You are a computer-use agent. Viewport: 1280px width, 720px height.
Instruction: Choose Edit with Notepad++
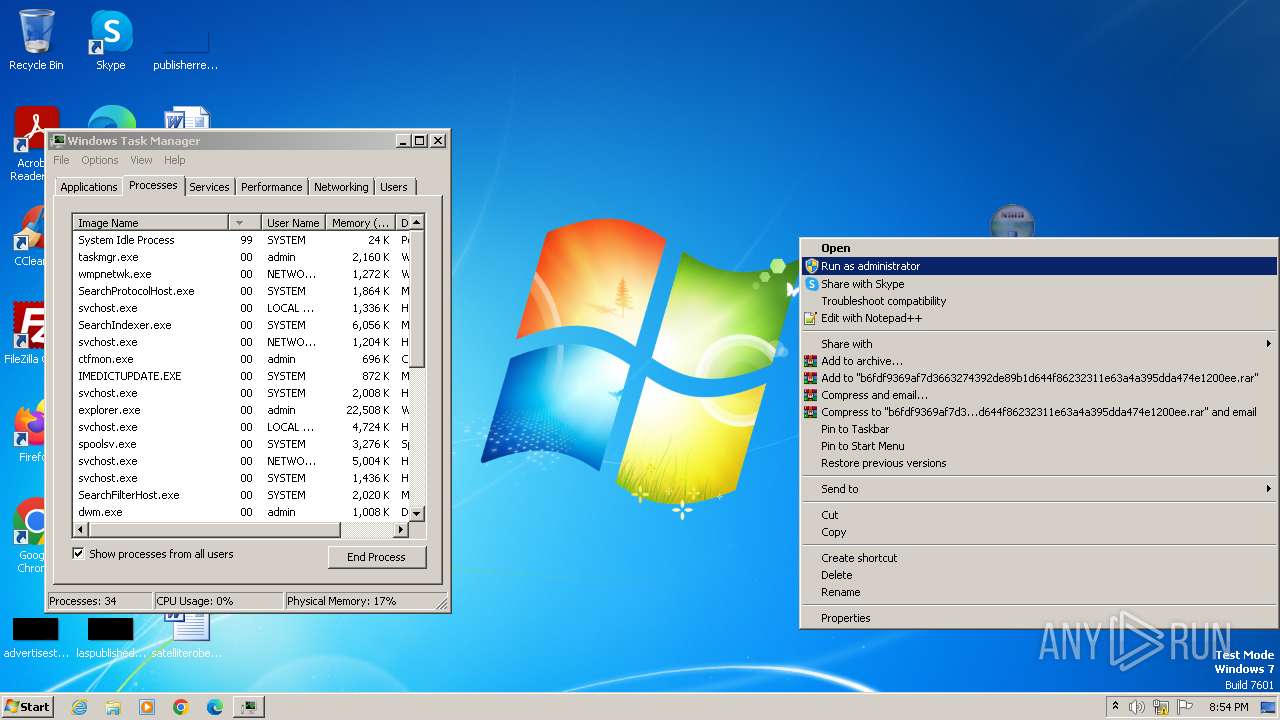click(1039, 318)
